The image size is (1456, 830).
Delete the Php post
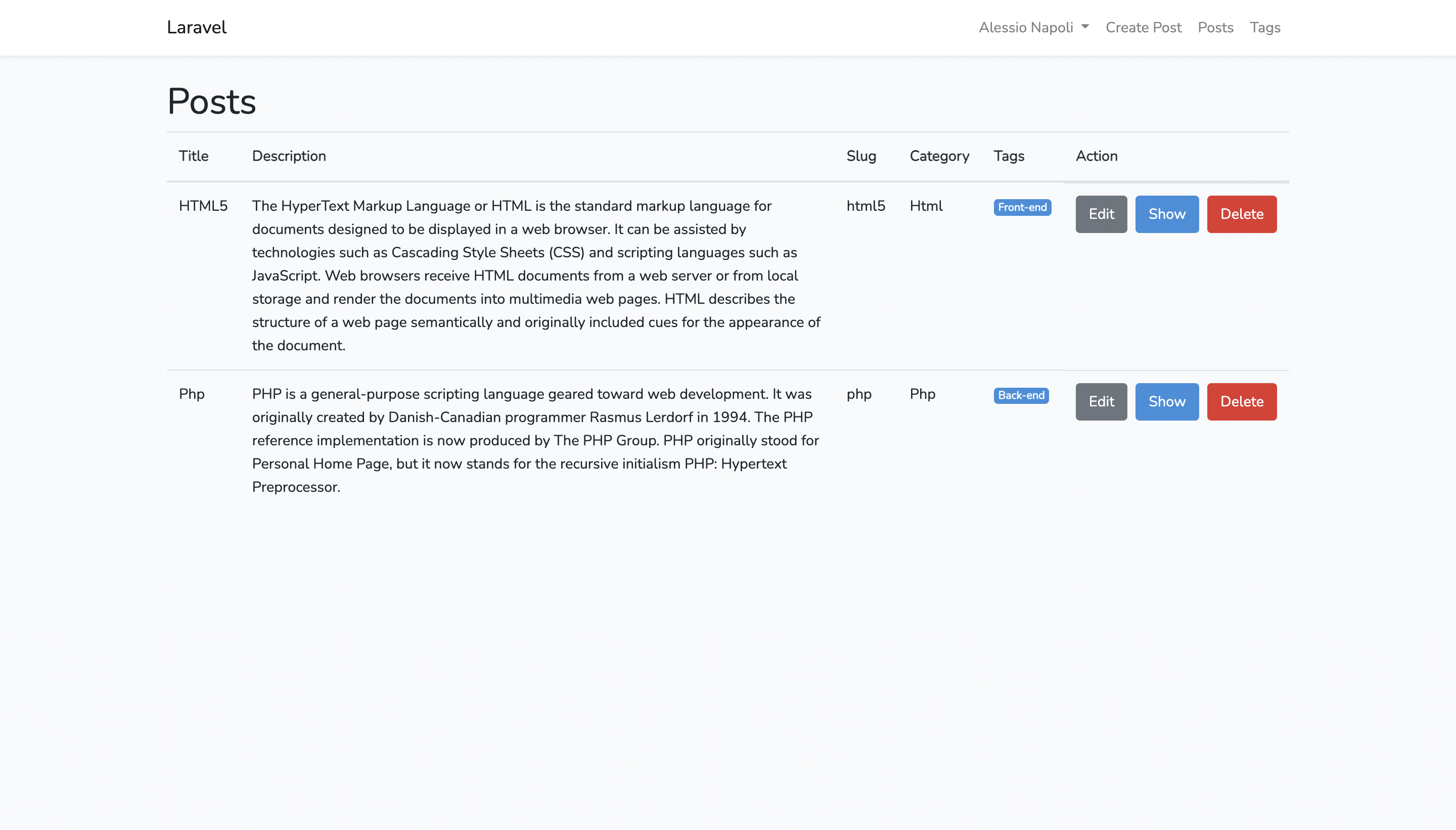[x=1242, y=401]
